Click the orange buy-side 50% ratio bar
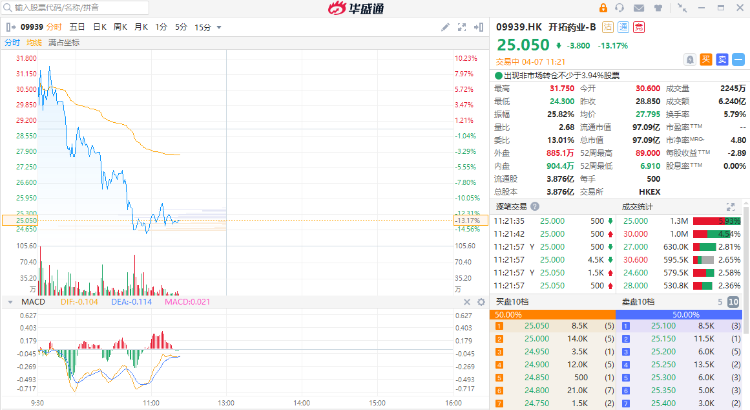Image resolution: width=750 pixels, height=410 pixels. tap(553, 314)
